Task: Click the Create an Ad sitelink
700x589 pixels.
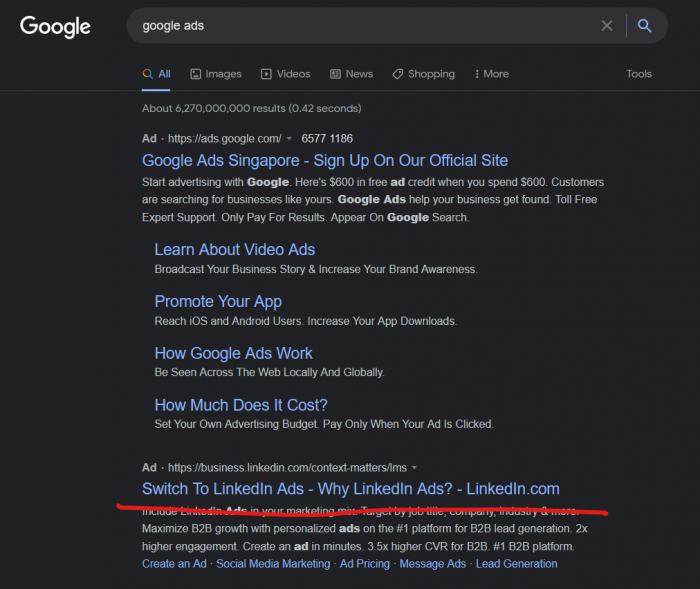Action: coord(174,564)
